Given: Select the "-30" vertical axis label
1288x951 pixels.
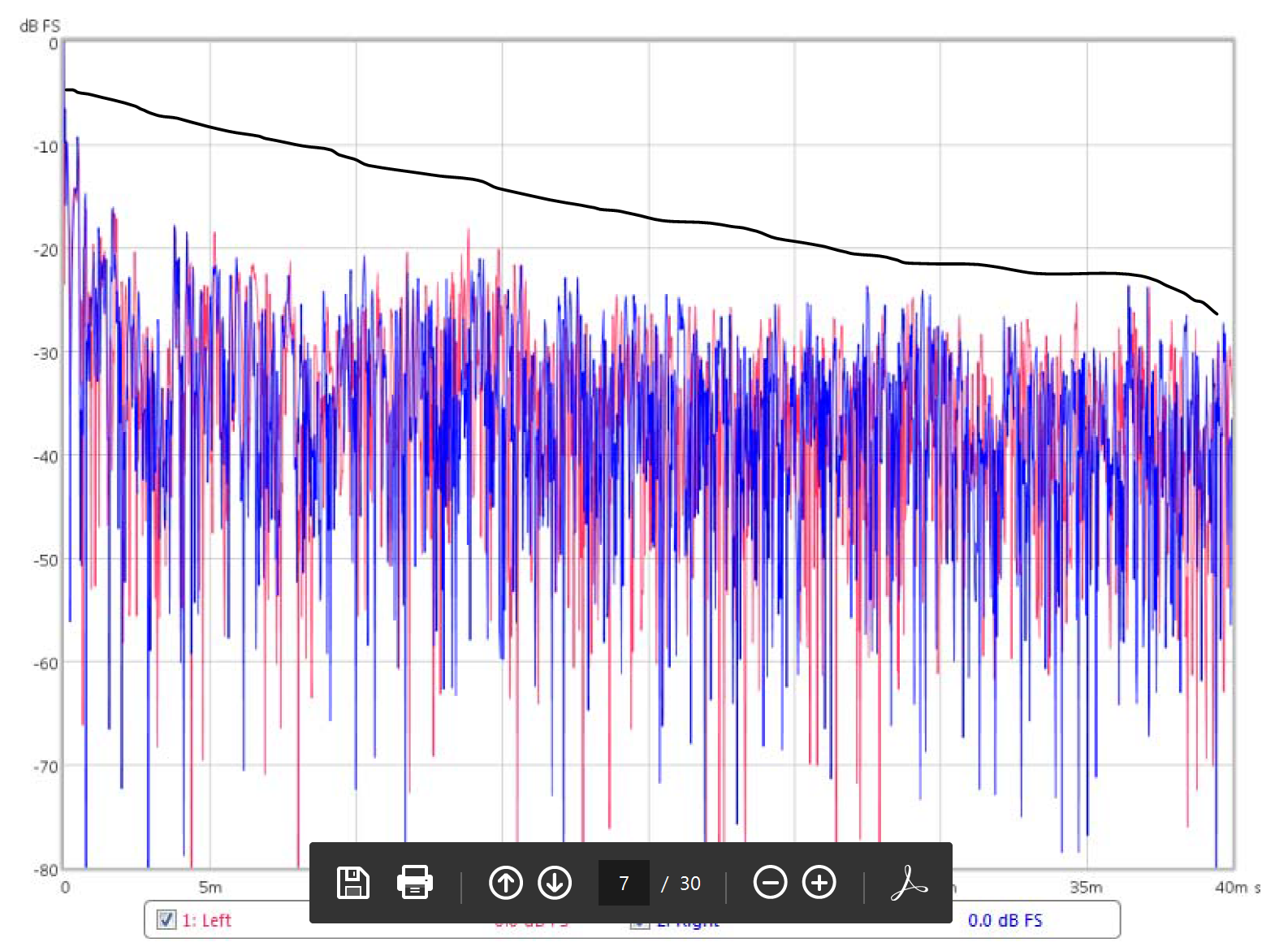Looking at the screenshot, I should point(45,353).
